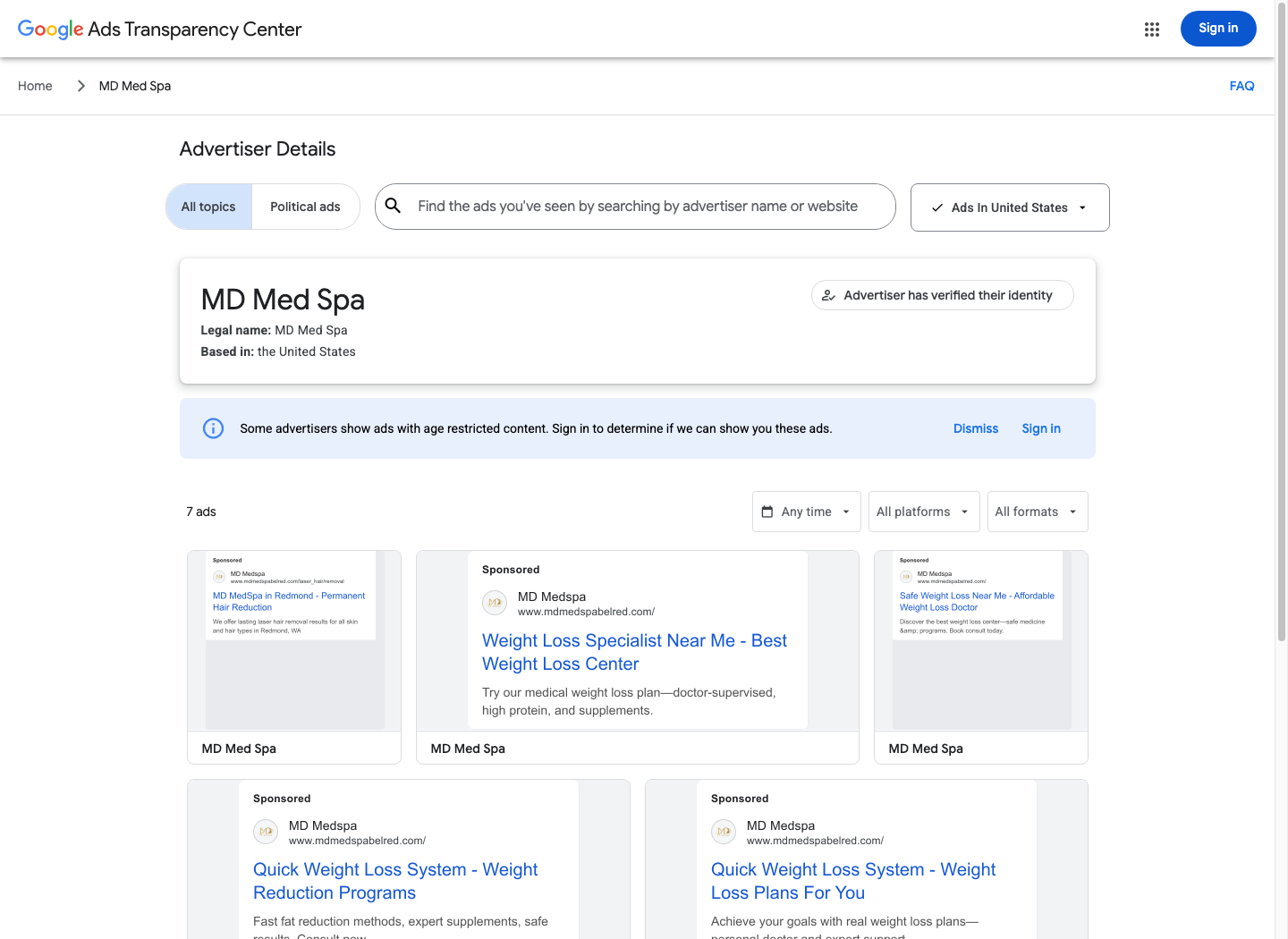Click MD Med Spa breadcrumb
Viewport: 1288px width, 939px height.
coord(135,86)
